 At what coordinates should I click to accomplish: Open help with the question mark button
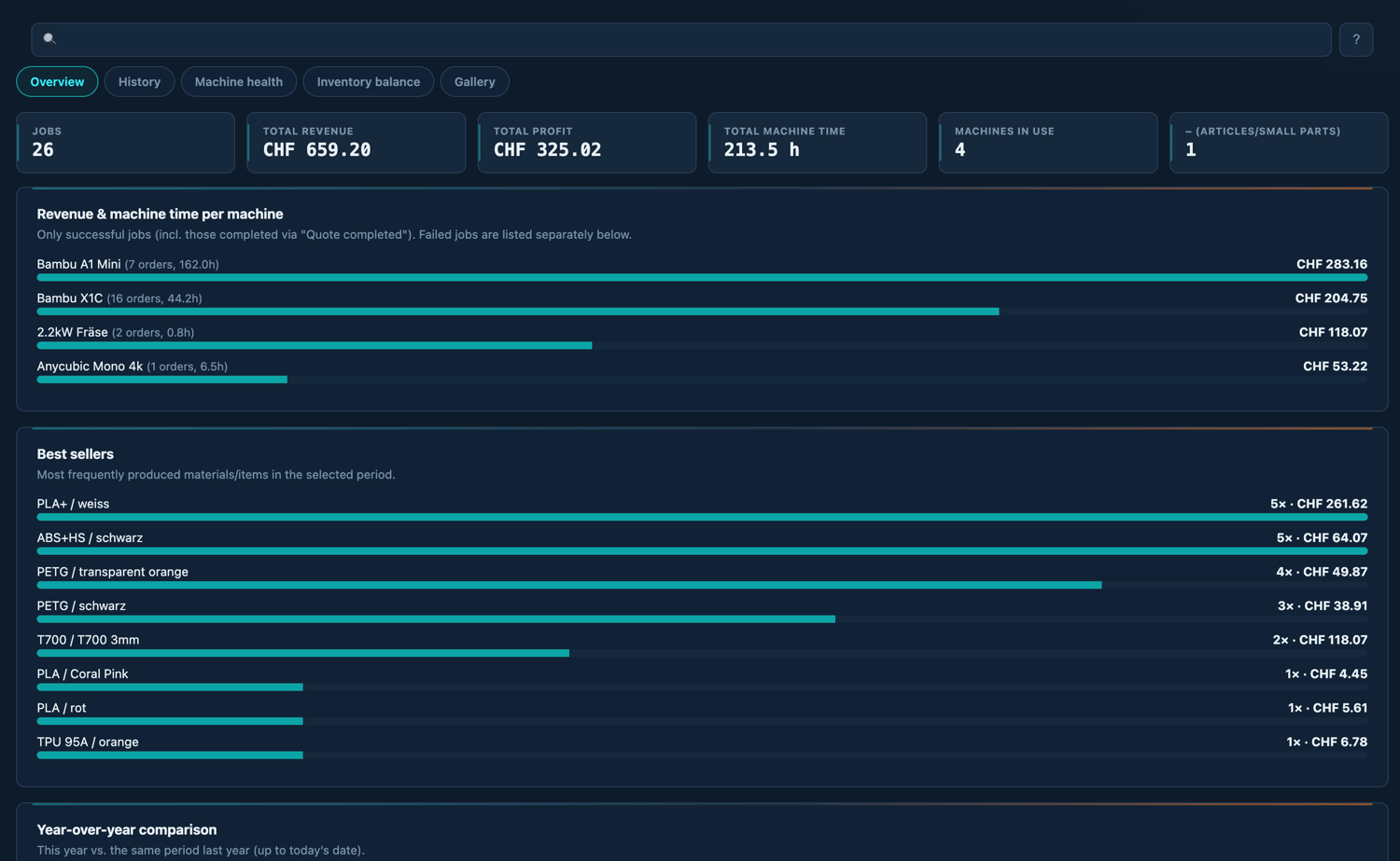pyautogui.click(x=1356, y=39)
